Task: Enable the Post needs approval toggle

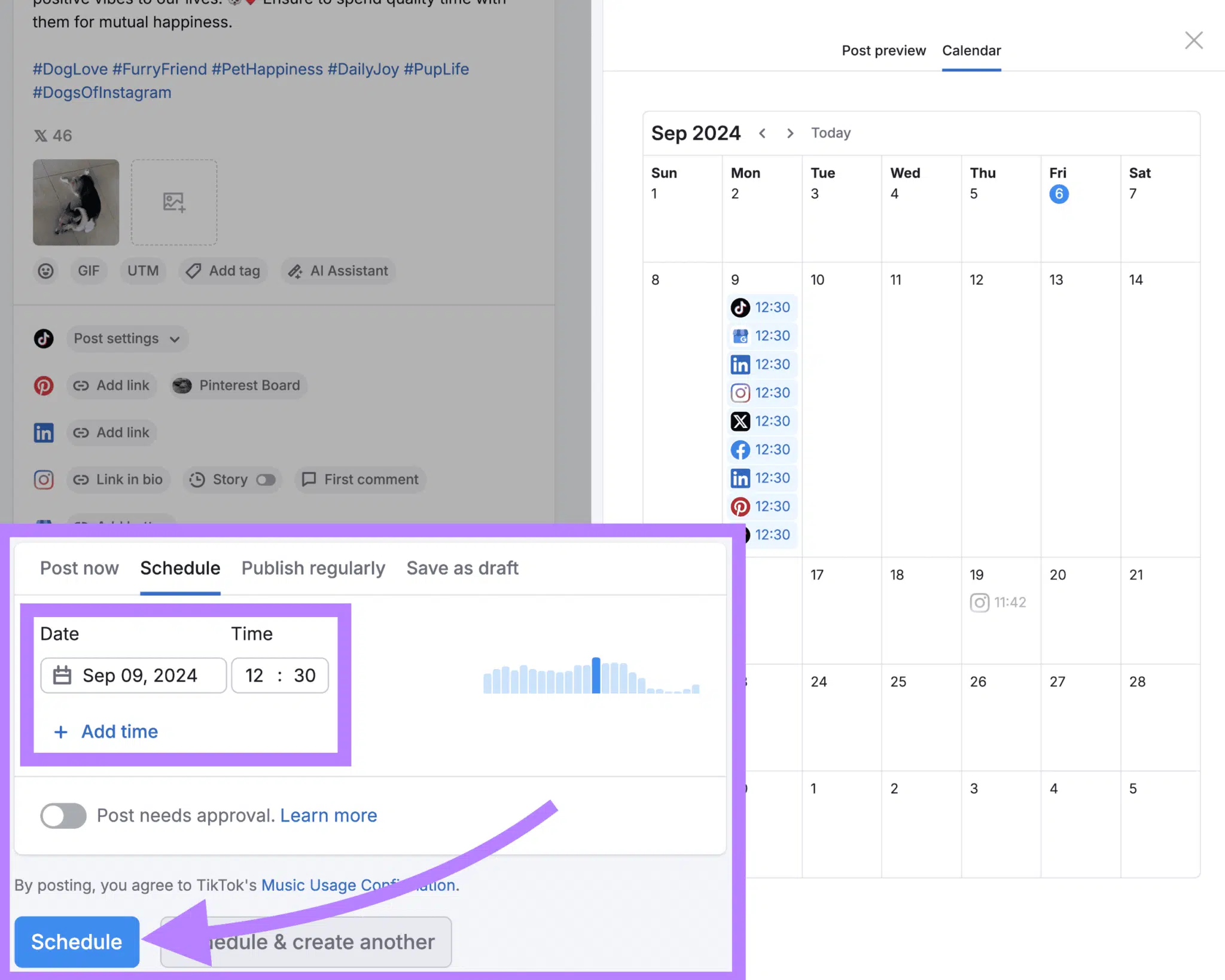Action: tap(63, 816)
